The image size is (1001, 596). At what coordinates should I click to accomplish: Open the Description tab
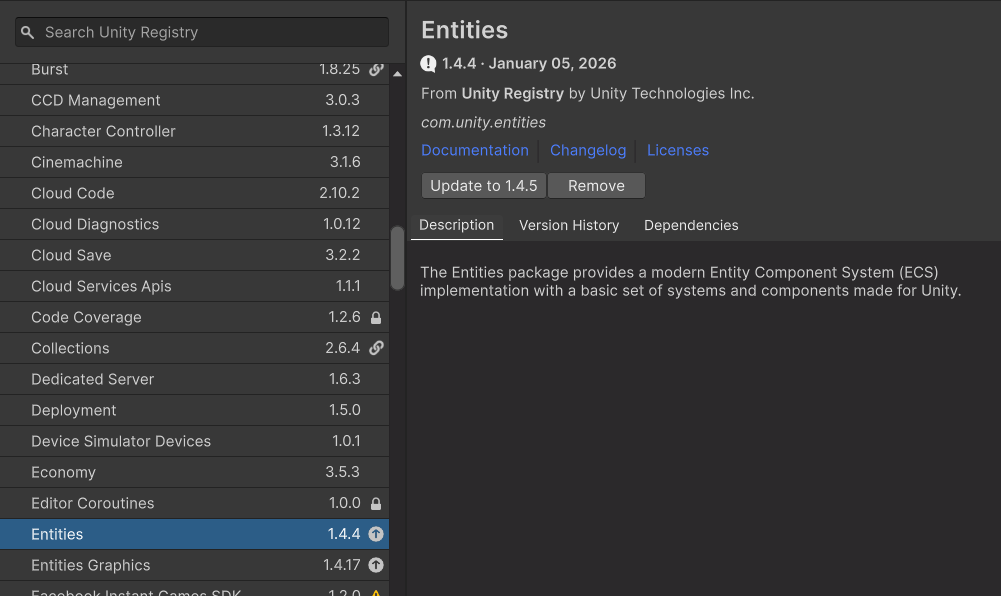pos(456,225)
